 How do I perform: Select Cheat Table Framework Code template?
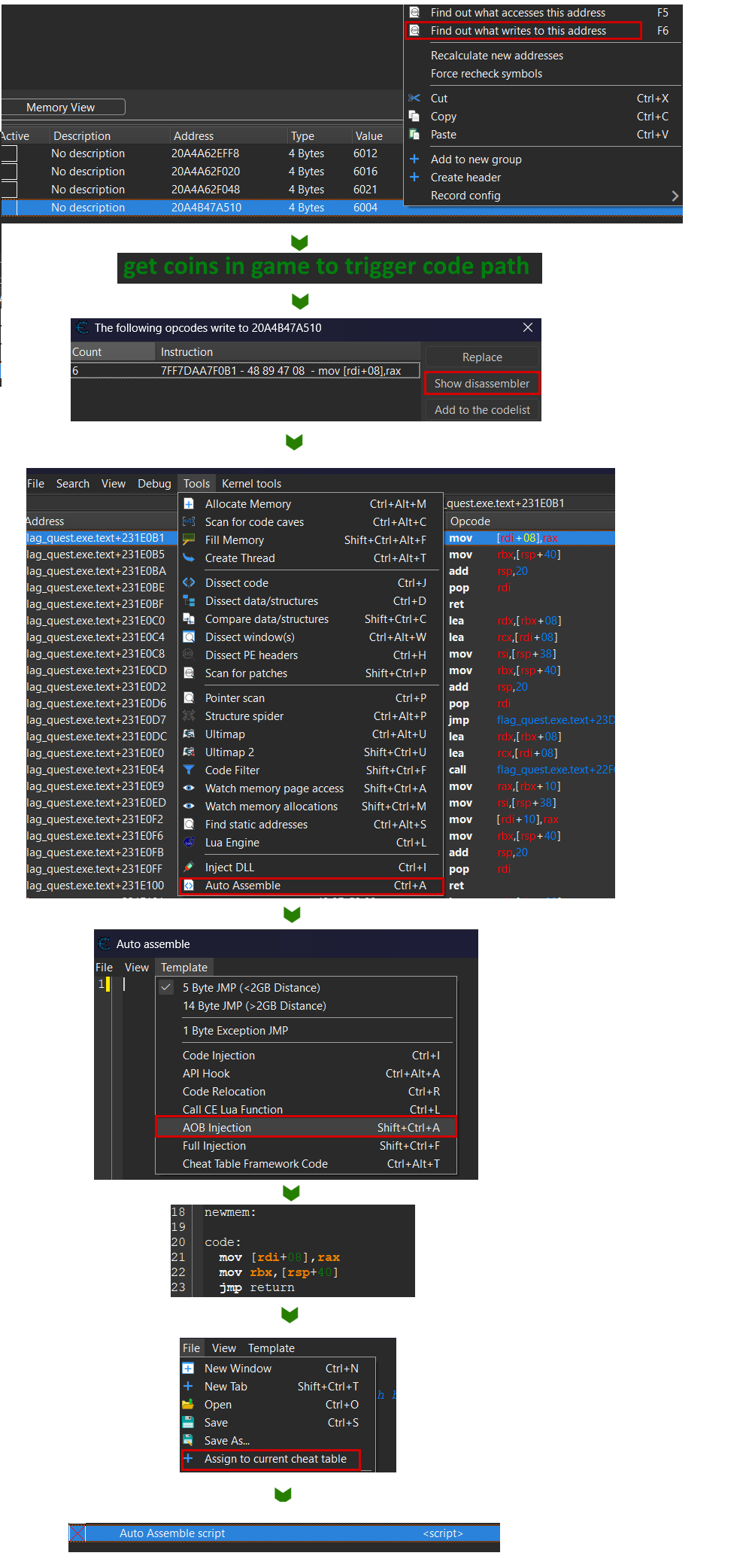click(306, 1164)
